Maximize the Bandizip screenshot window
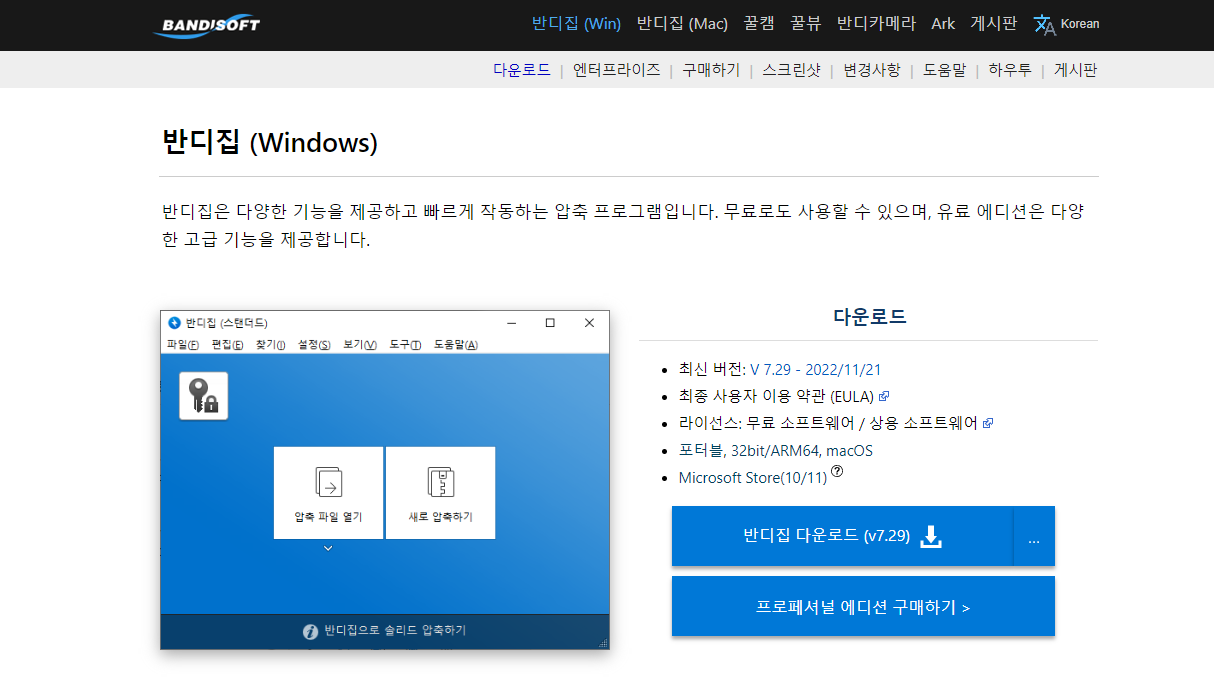This screenshot has width=1214, height=692. pos(550,323)
